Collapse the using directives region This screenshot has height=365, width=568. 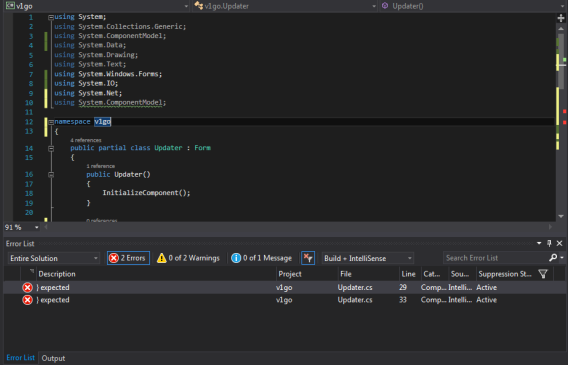51,17
